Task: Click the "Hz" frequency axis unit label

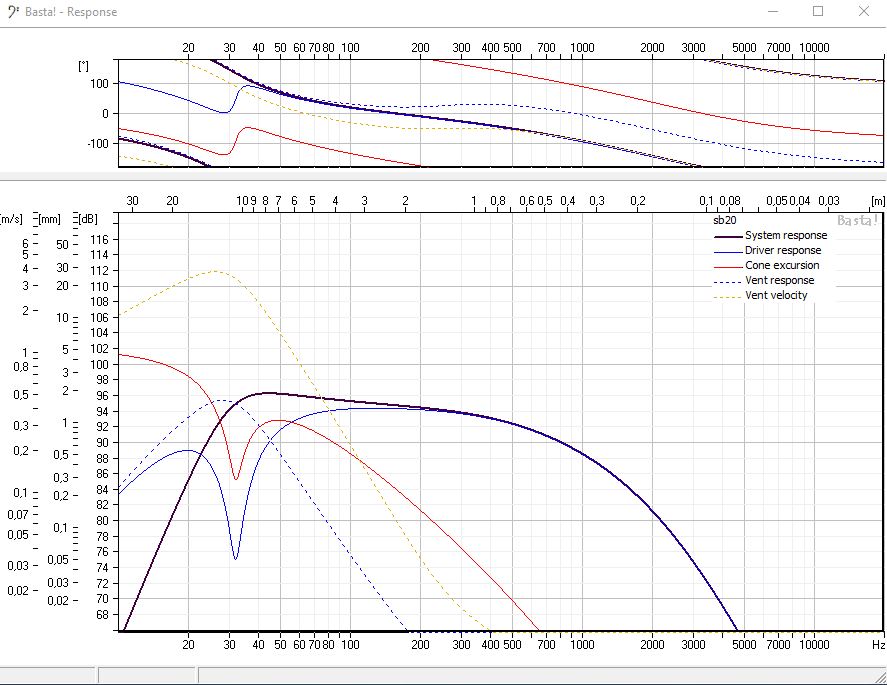Action: tap(878, 644)
